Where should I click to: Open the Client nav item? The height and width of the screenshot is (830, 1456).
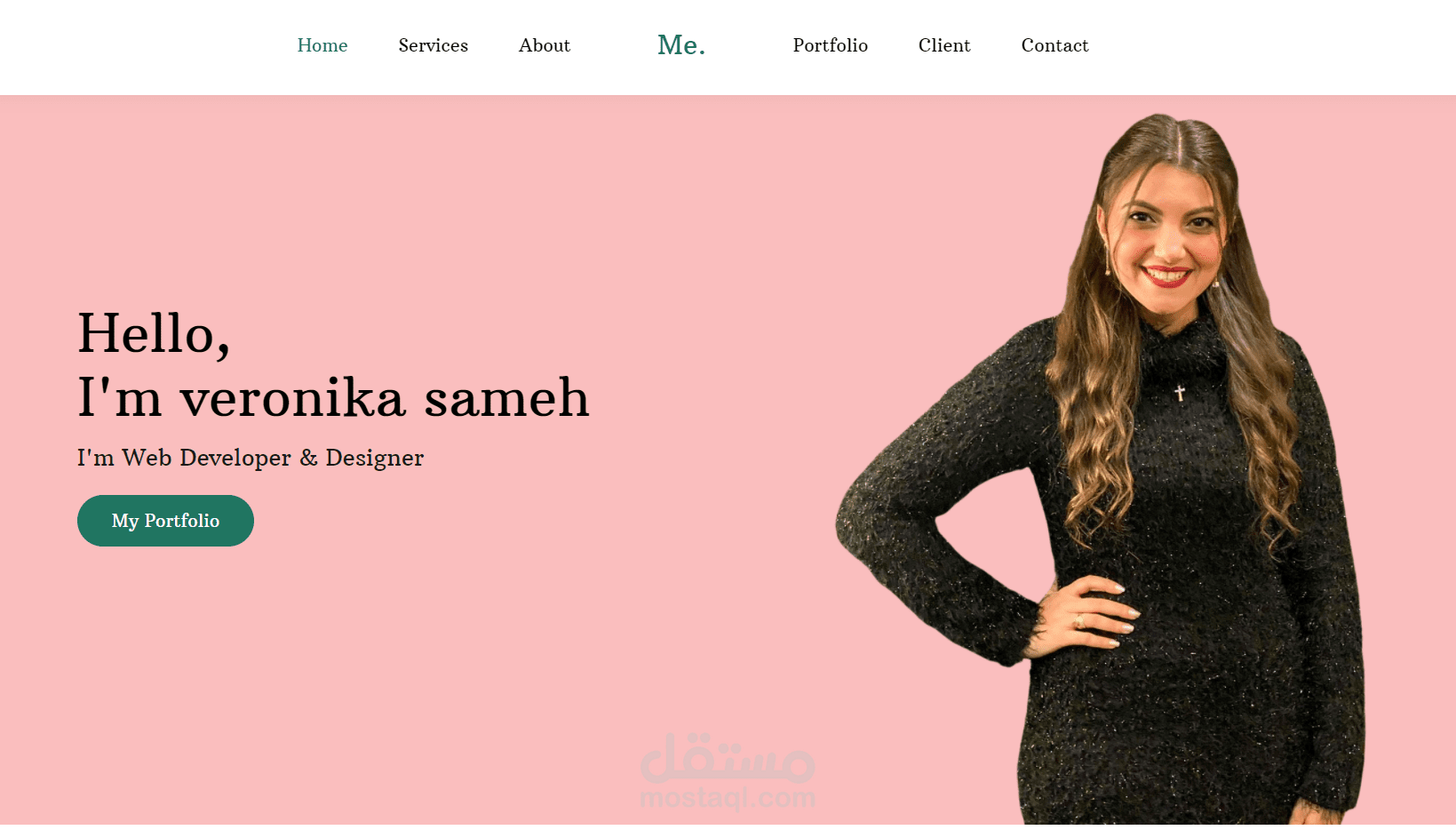coord(943,45)
